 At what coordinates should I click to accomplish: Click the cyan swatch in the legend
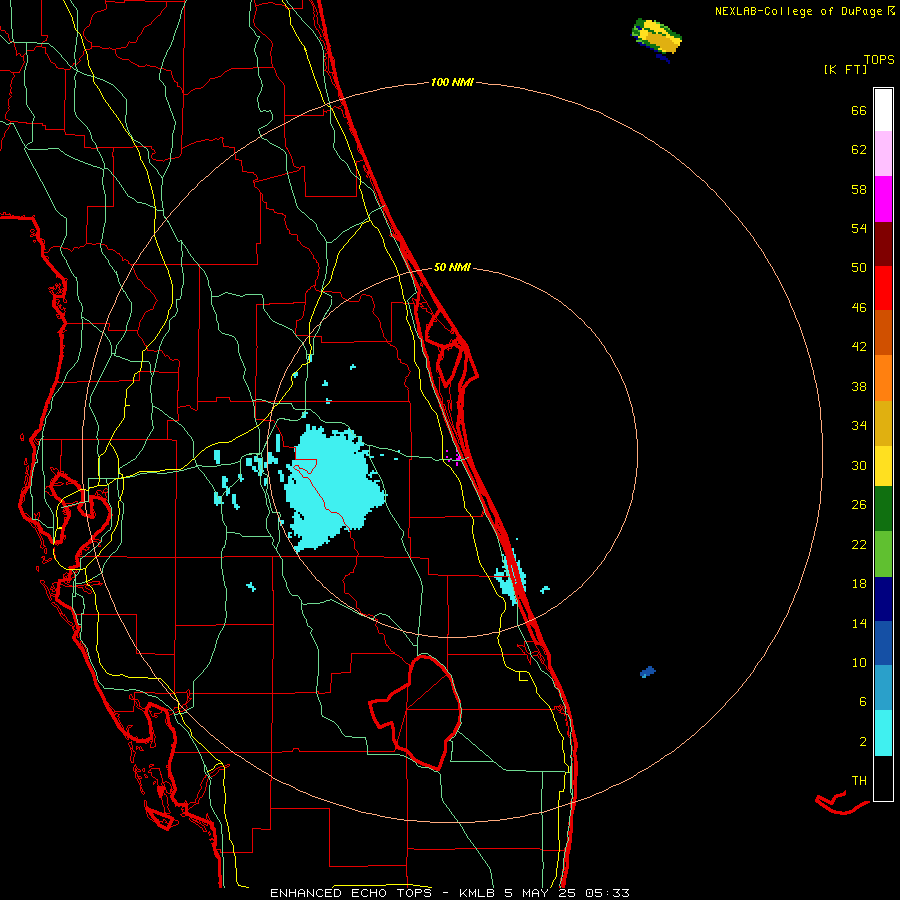(883, 733)
